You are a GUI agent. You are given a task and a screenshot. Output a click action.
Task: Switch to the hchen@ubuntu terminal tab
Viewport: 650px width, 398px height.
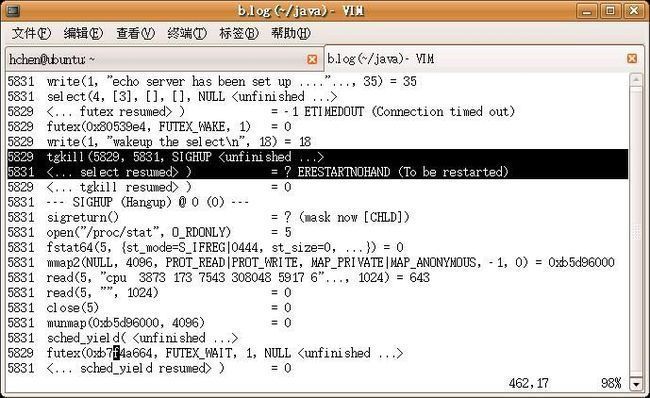point(164,59)
